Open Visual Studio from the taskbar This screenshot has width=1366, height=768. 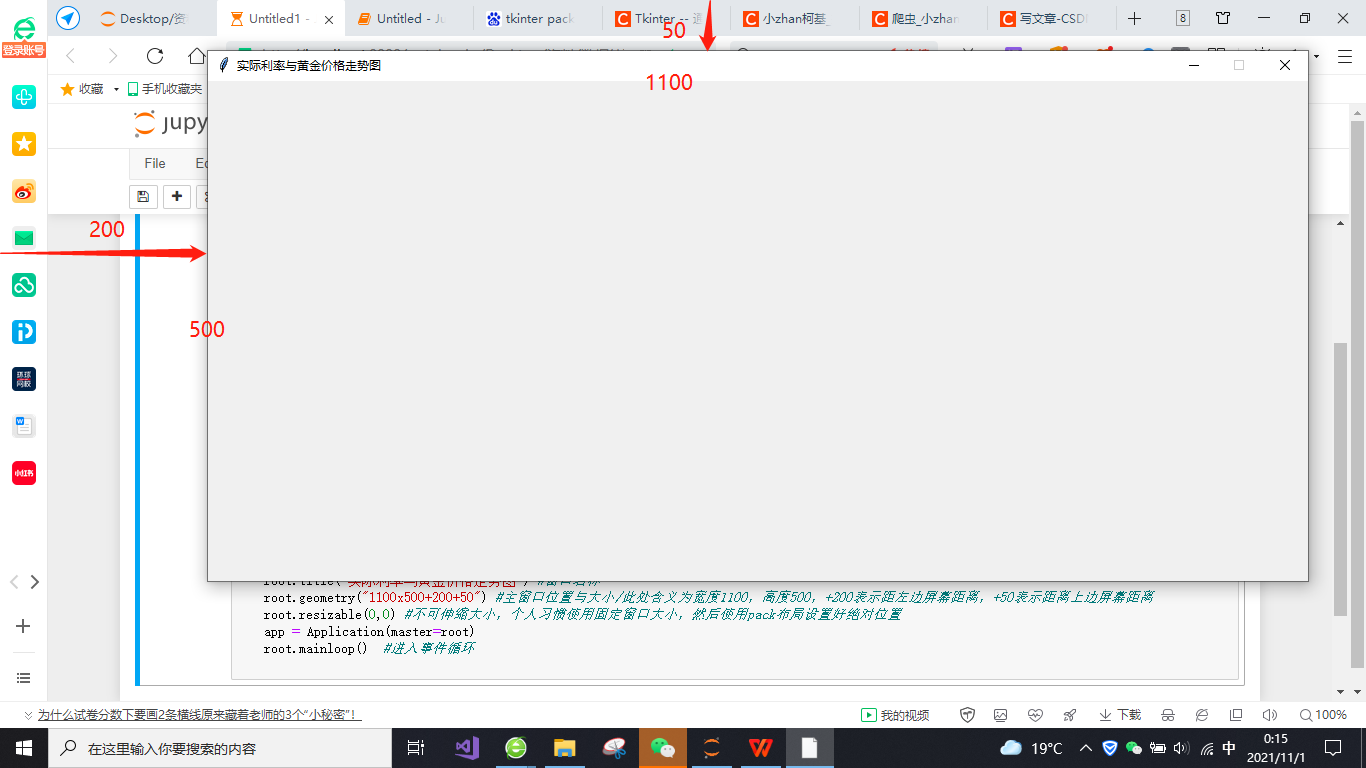point(467,748)
